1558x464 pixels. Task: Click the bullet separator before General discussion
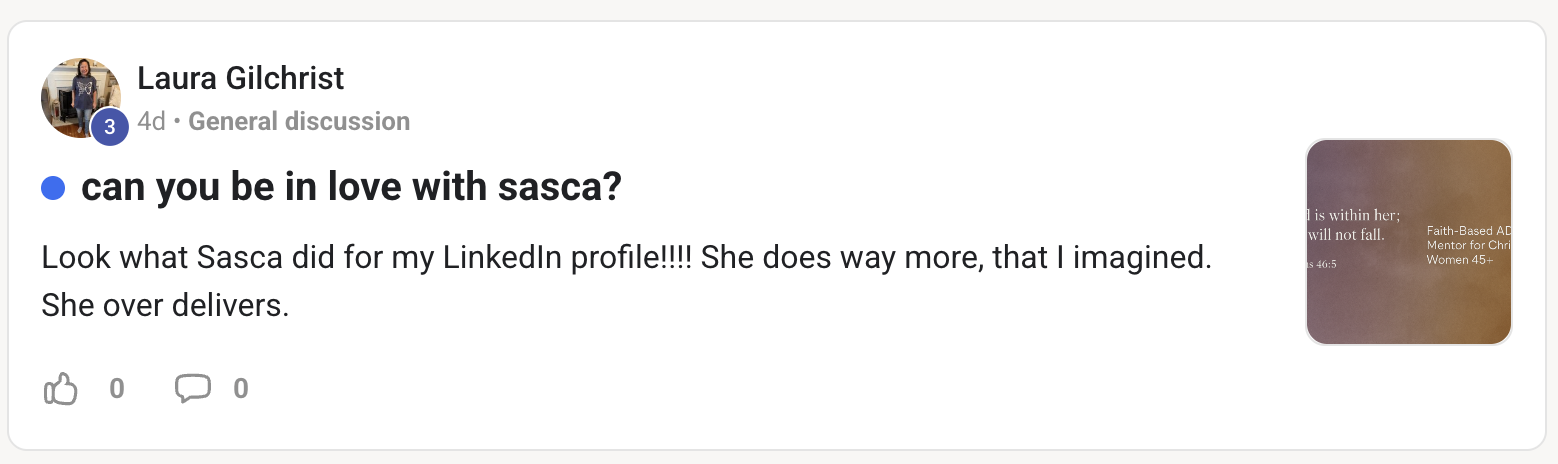[x=177, y=123]
